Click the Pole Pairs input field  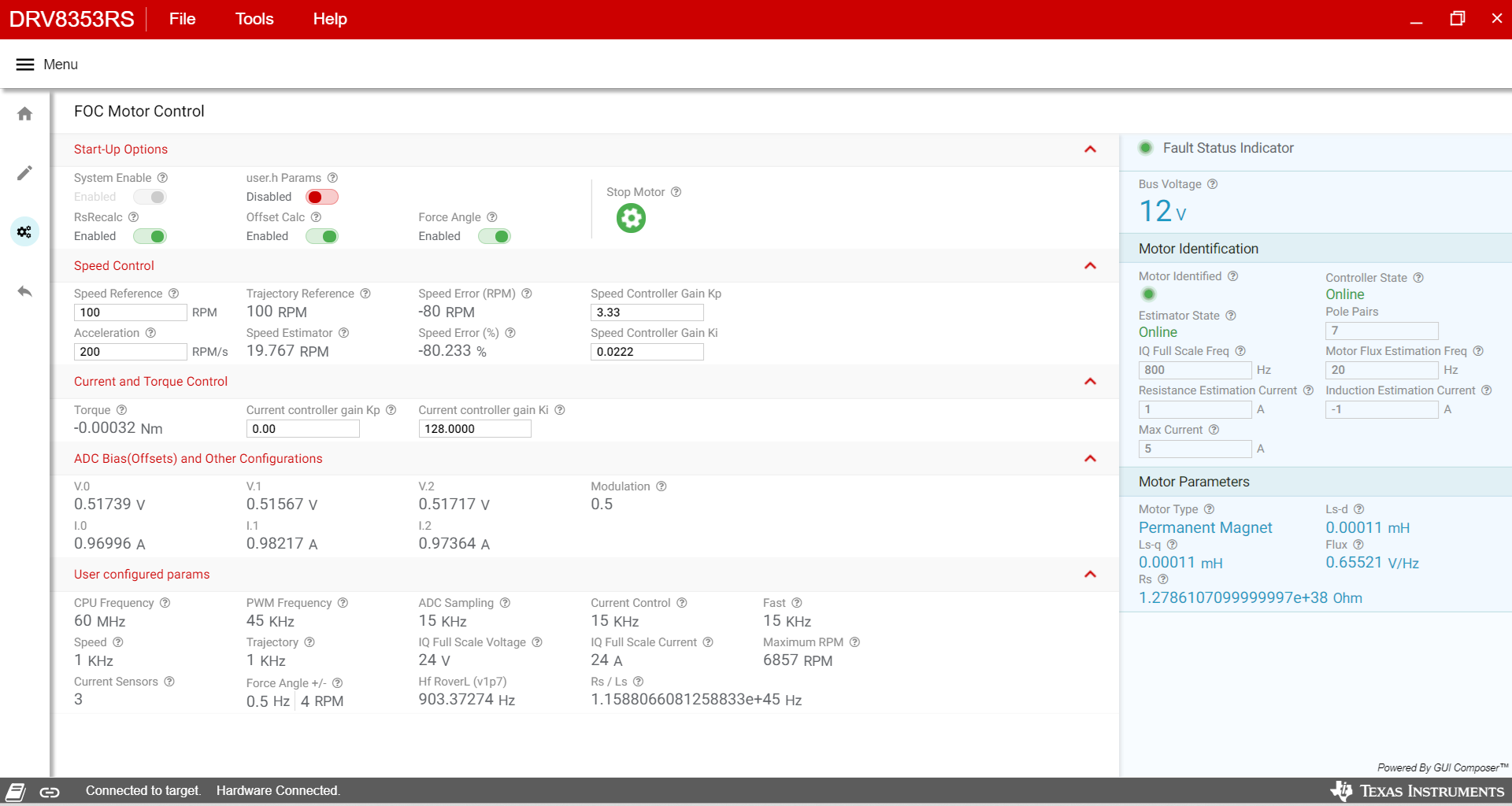tap(1382, 331)
